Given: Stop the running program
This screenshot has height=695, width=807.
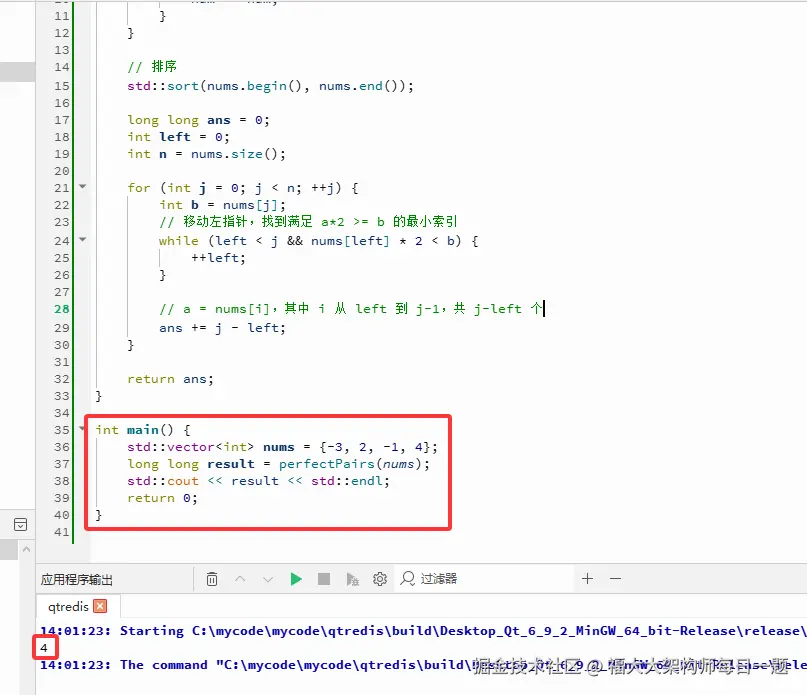Looking at the screenshot, I should (324, 579).
